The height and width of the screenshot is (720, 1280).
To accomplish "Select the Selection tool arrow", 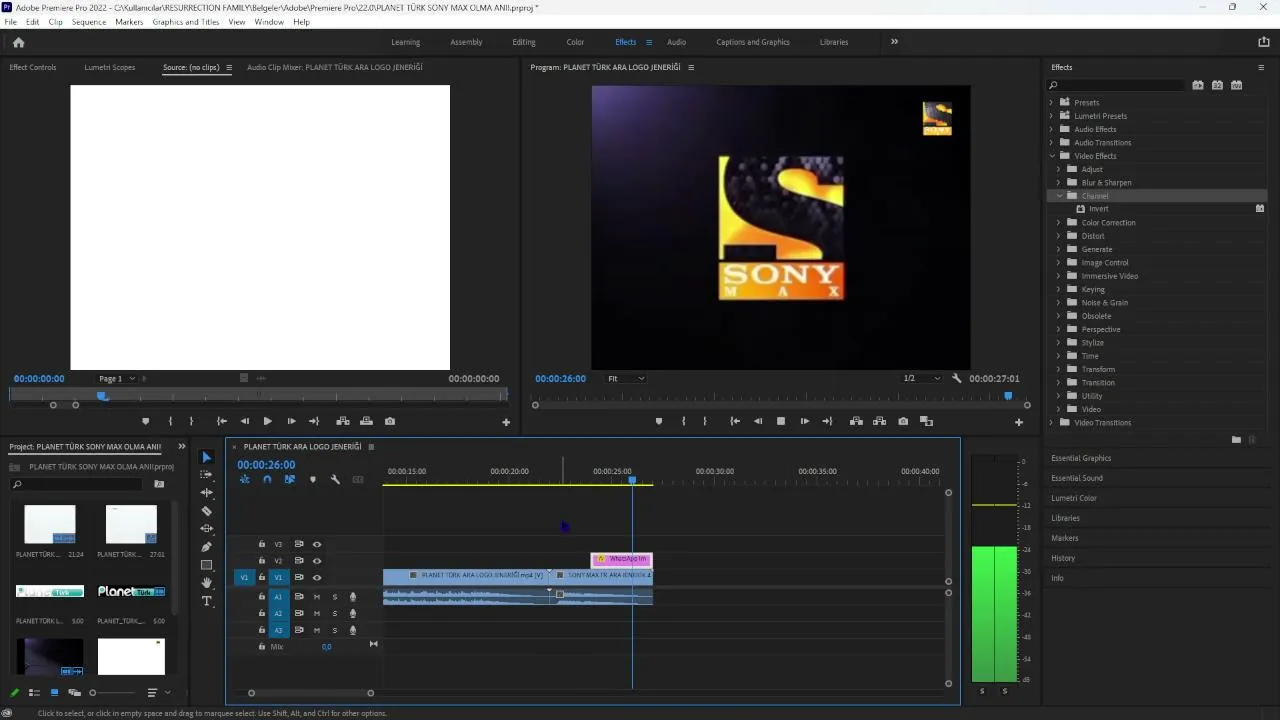I will [207, 457].
